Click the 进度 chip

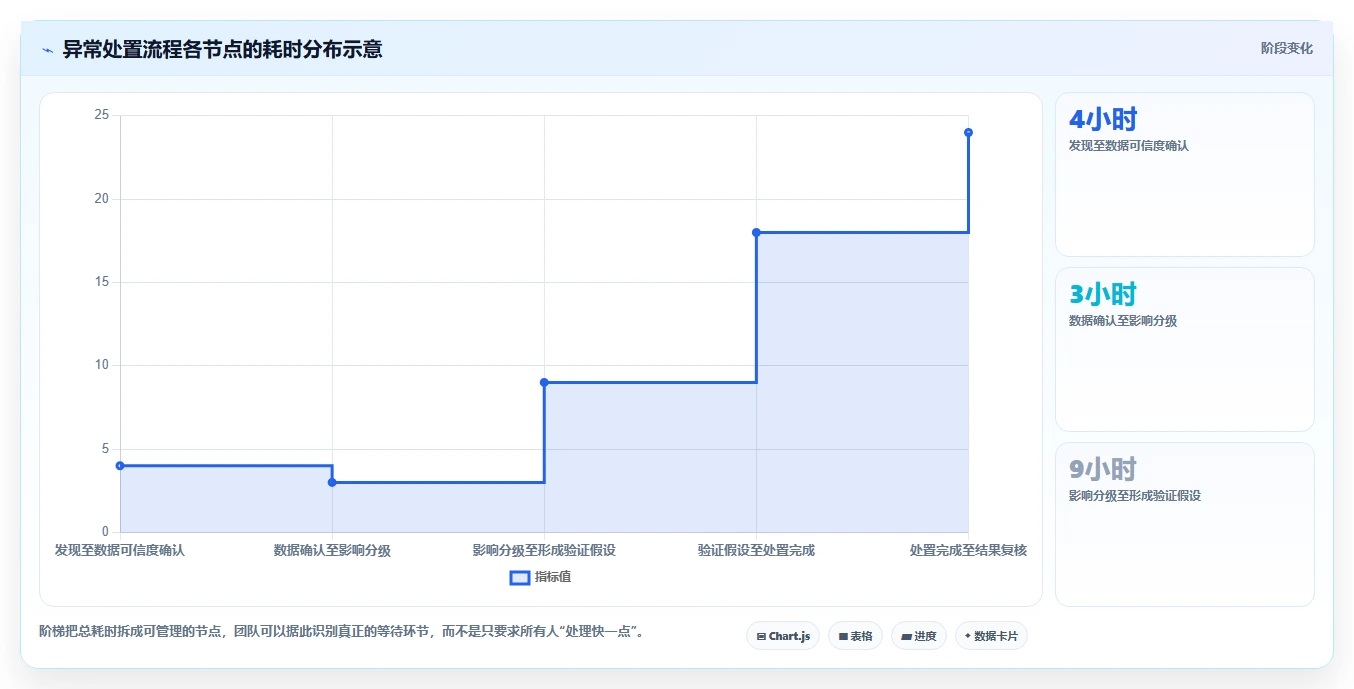click(919, 636)
